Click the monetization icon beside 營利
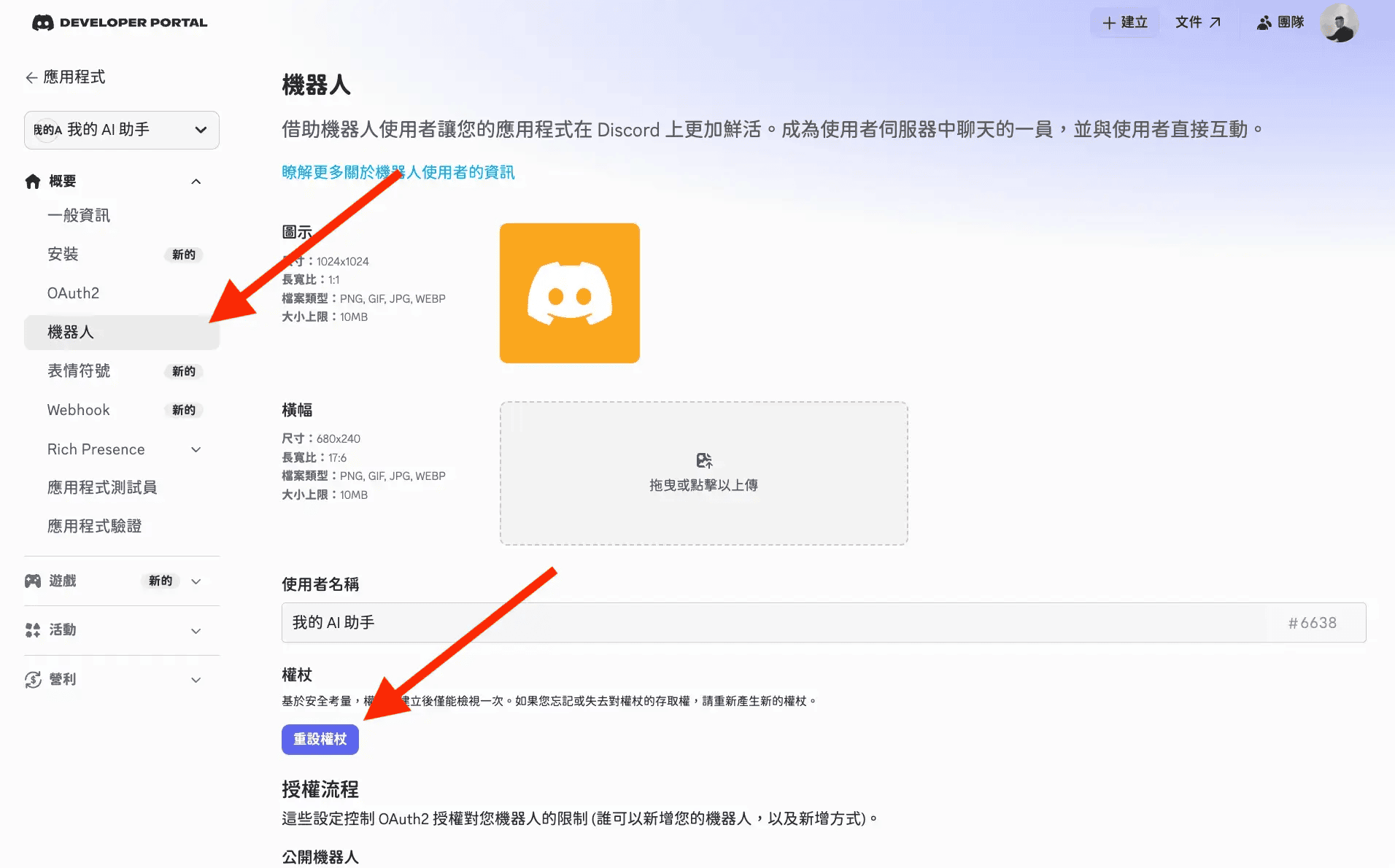Screen dimensions: 1395x868 click(33, 679)
